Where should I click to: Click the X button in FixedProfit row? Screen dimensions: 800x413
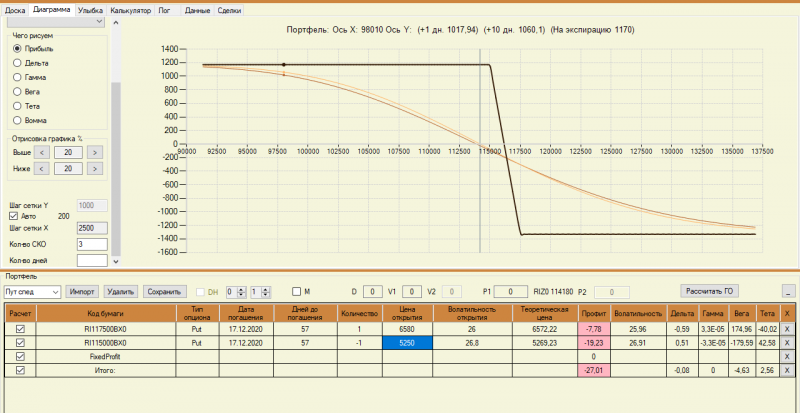tap(787, 356)
